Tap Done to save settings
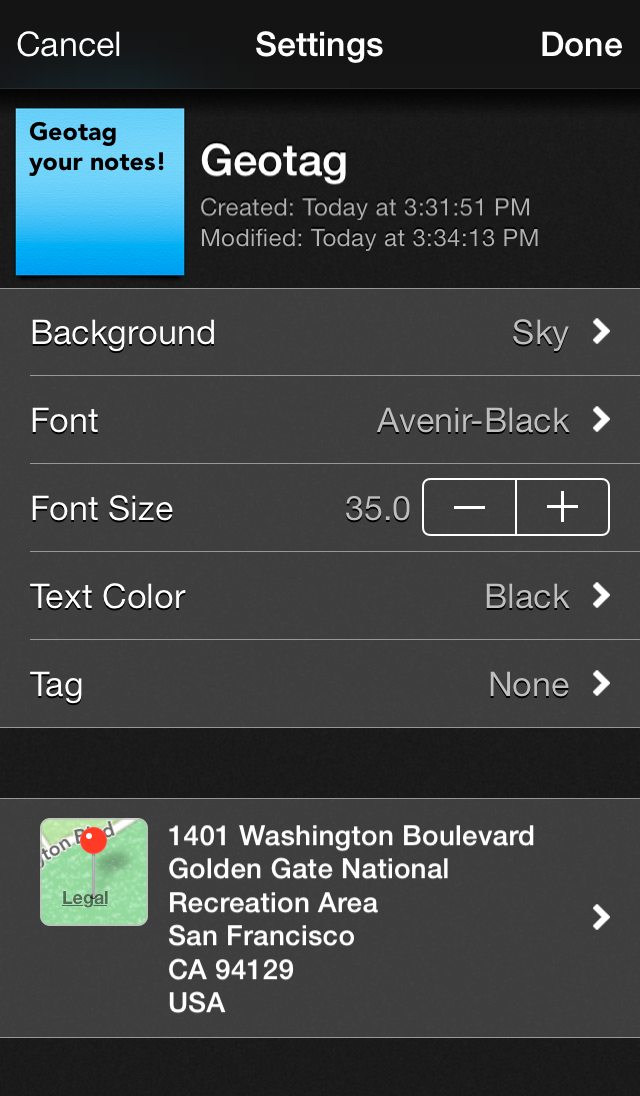 coord(581,45)
